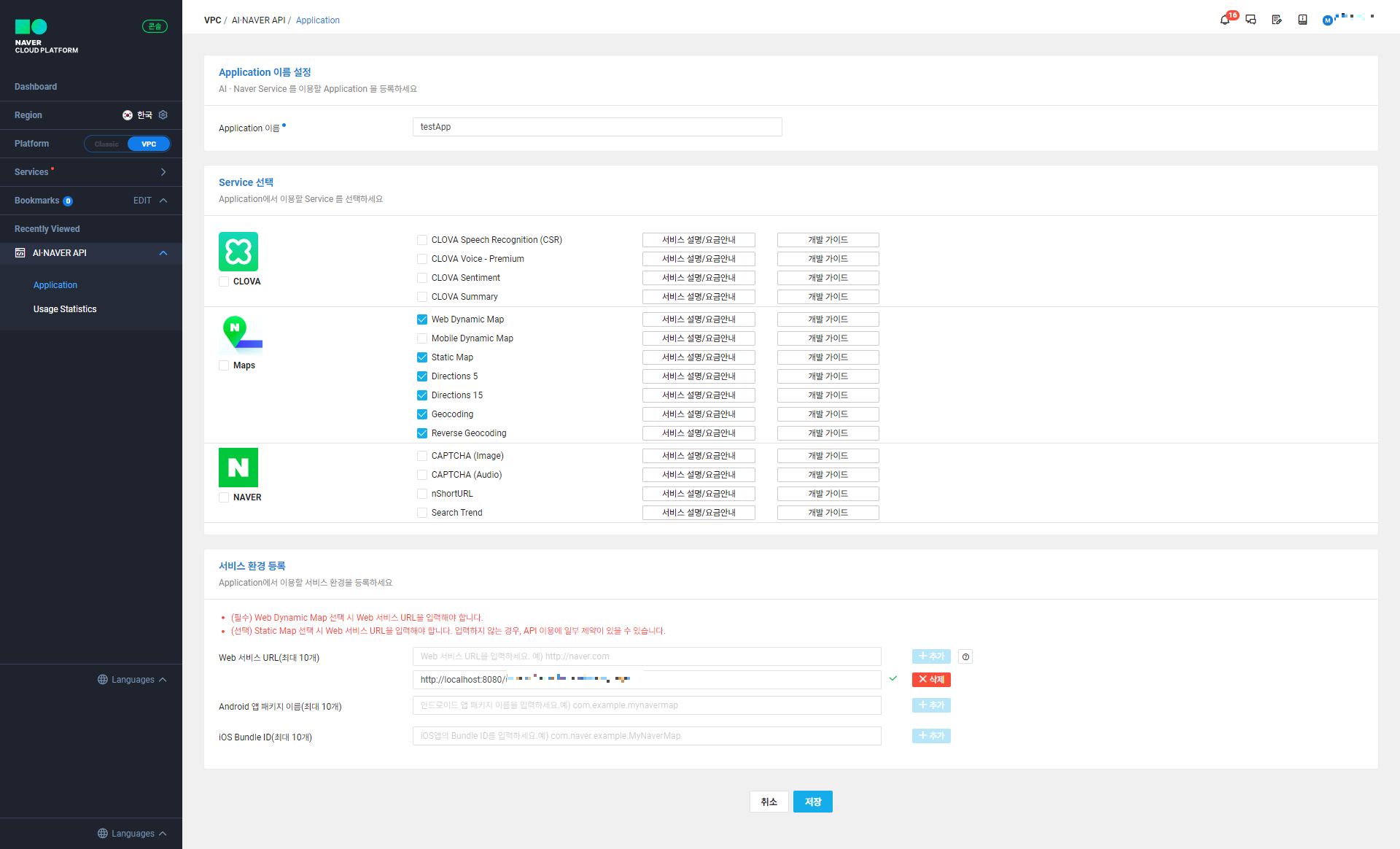Viewport: 1400px width, 849px height.
Task: Open Usage Statistics menu item
Action: point(65,309)
